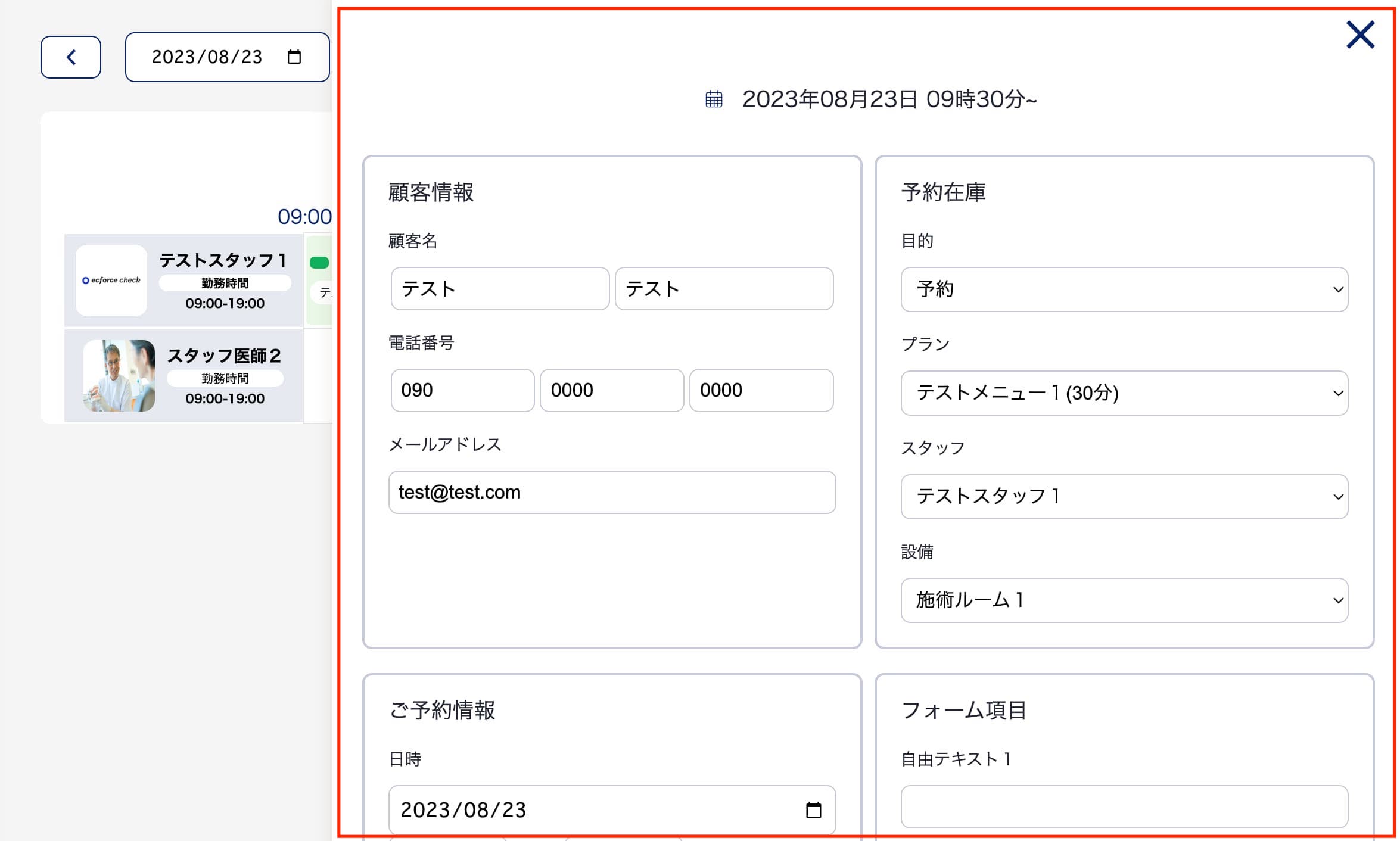Go to the previous day with the back arrow
1400x841 pixels.
tap(71, 57)
